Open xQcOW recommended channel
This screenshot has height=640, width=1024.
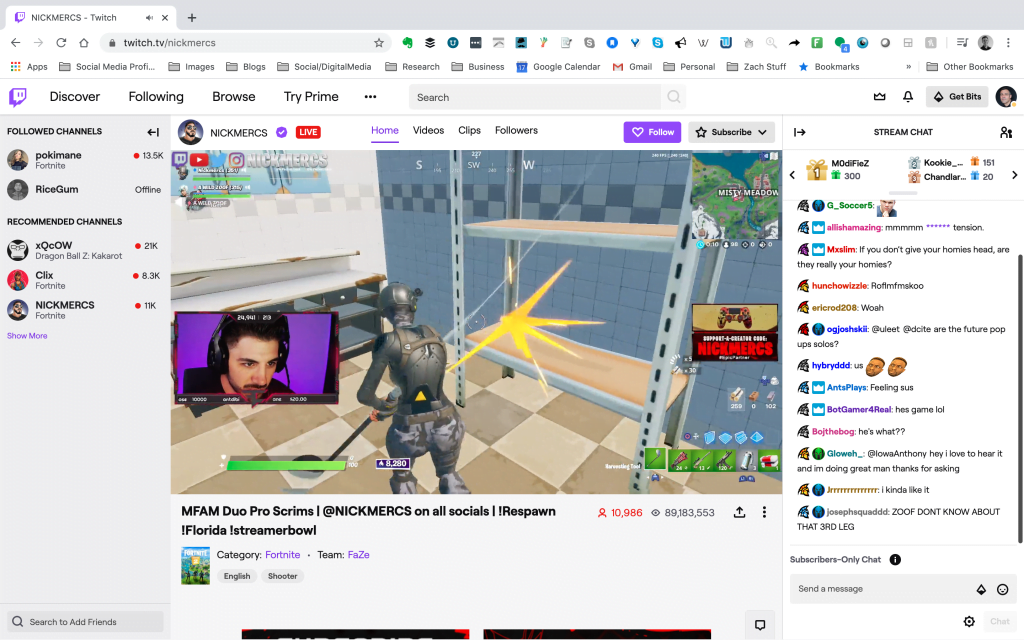click(85, 250)
